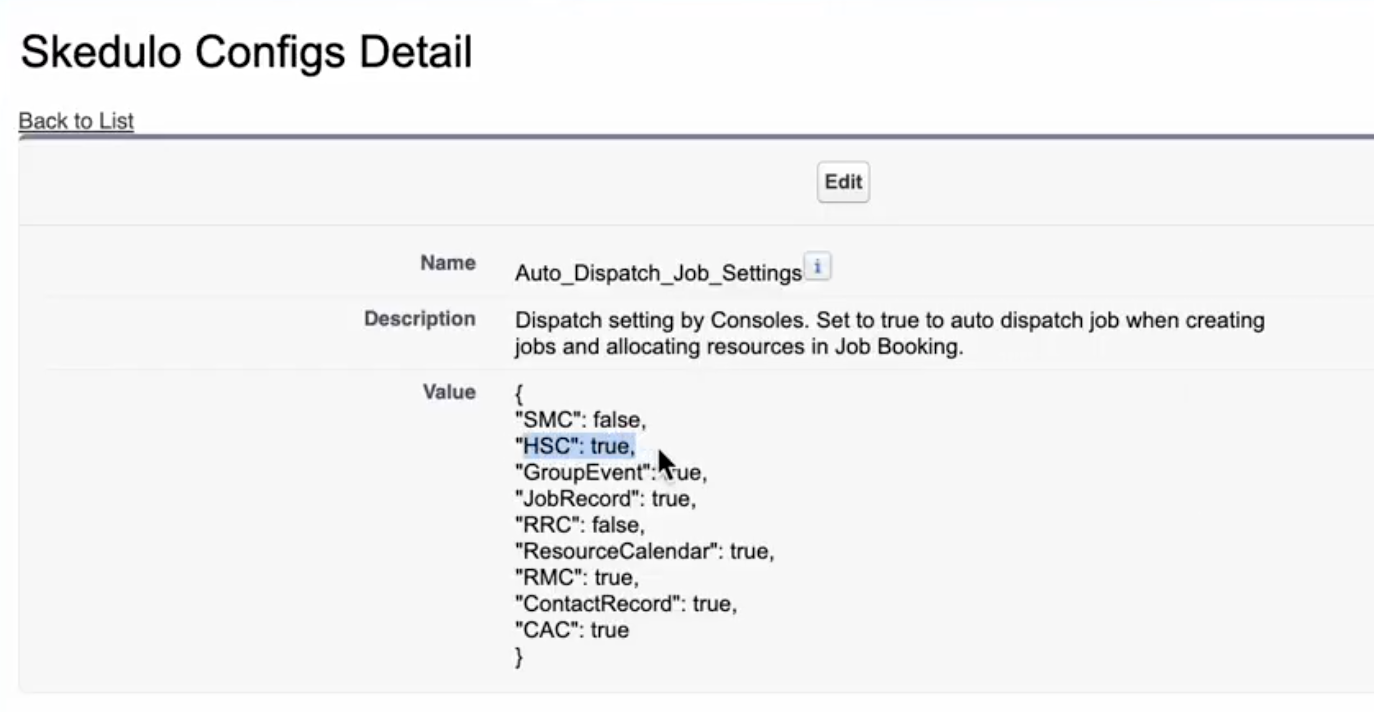
Task: Click the Value field label
Action: click(450, 392)
